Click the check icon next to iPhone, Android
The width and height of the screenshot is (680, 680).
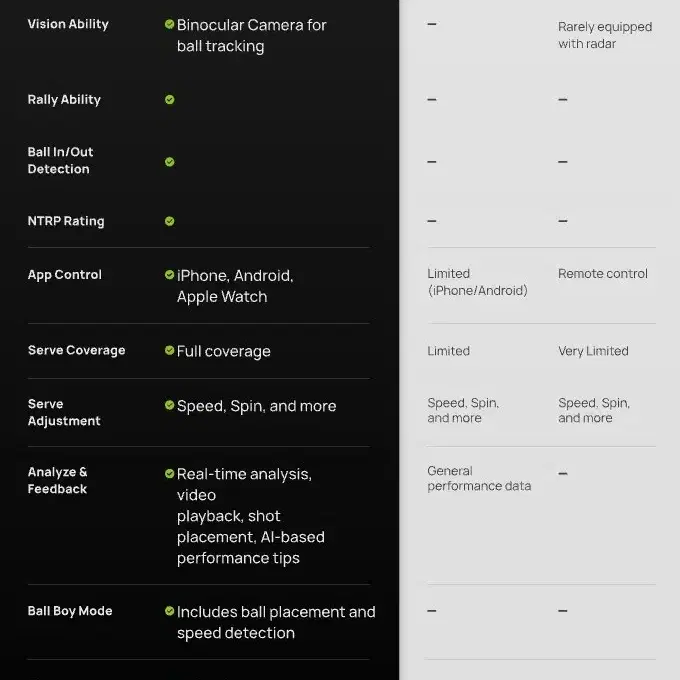coord(170,275)
